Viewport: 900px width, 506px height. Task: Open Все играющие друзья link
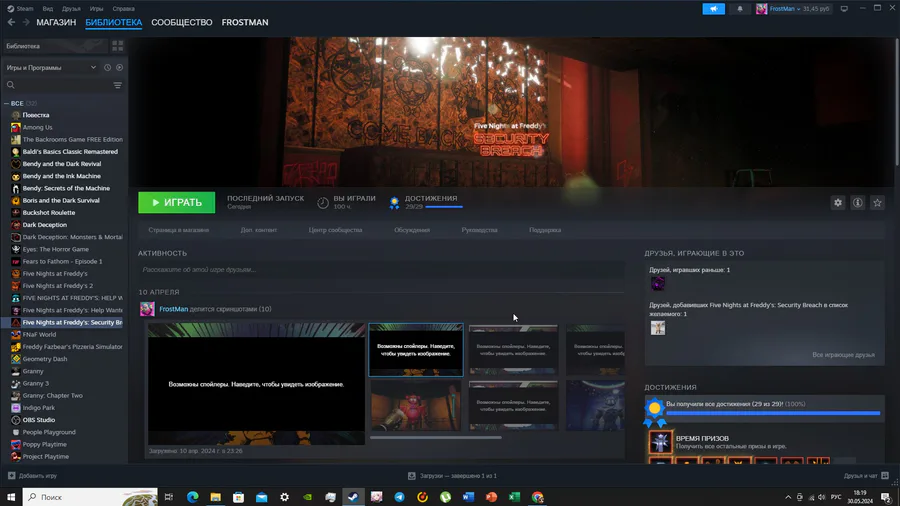pos(843,355)
